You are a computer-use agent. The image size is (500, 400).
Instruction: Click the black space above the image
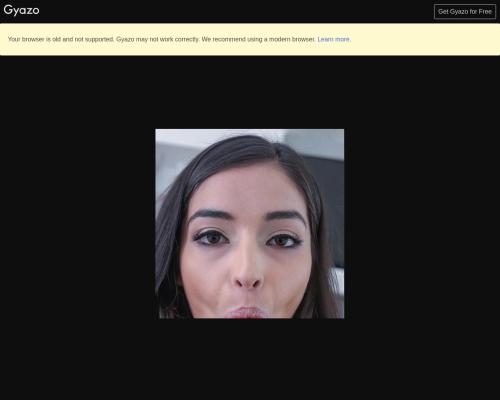[x=250, y=92]
